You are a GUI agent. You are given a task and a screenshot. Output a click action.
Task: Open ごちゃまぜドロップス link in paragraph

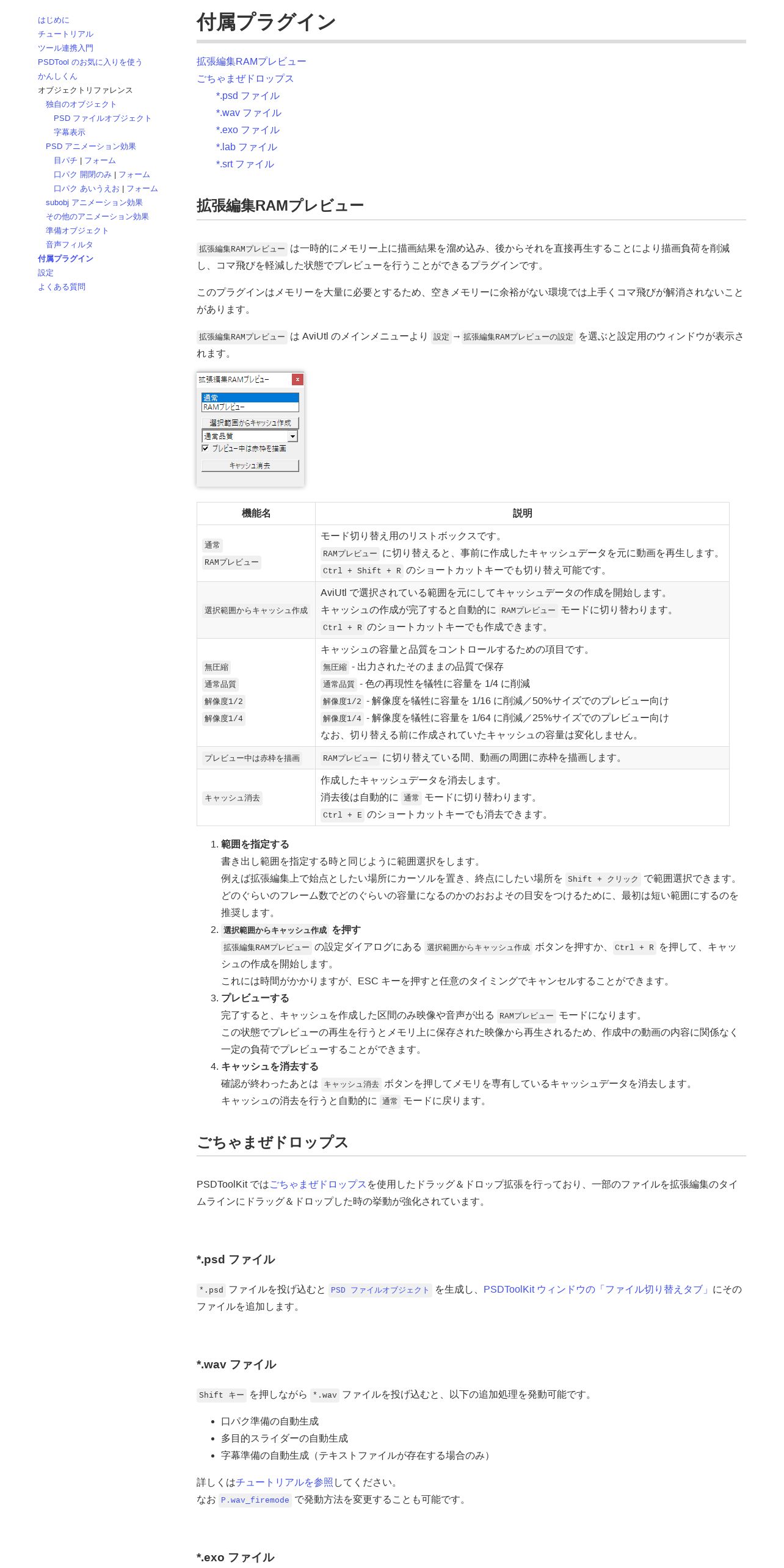click(318, 1185)
